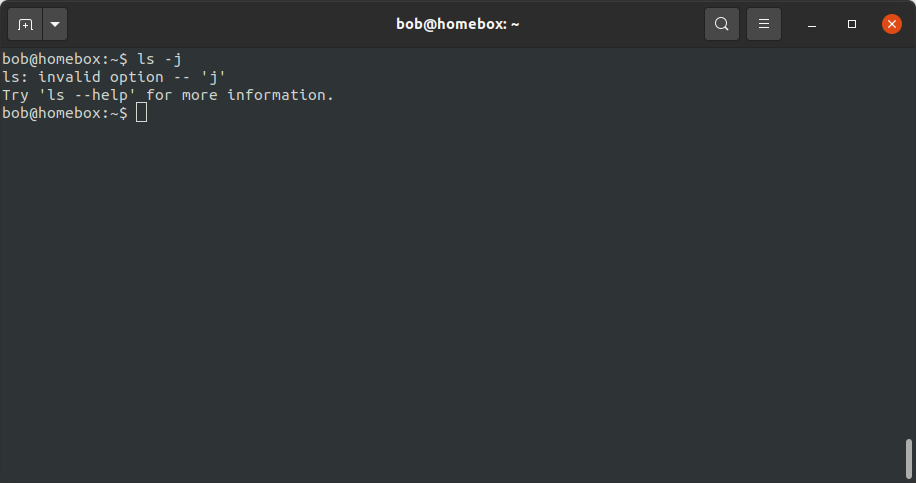Close the terminal with orange button
Viewport: 916px width, 483px height.
coord(892,24)
